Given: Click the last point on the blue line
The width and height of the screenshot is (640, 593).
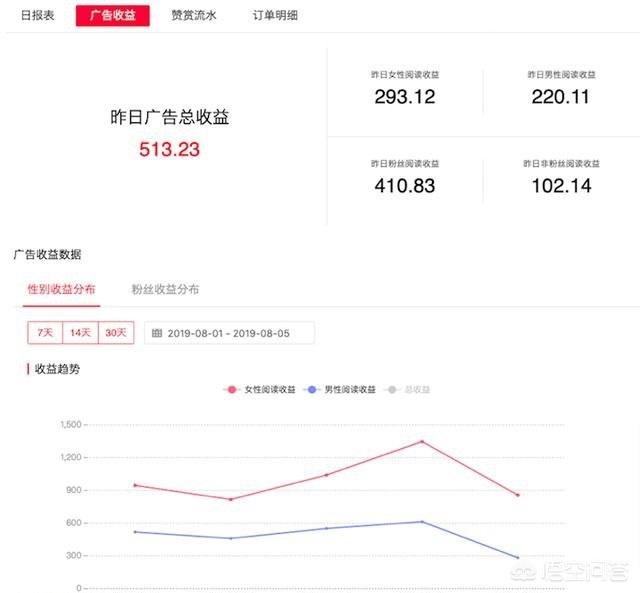Looking at the screenshot, I should point(517,557).
